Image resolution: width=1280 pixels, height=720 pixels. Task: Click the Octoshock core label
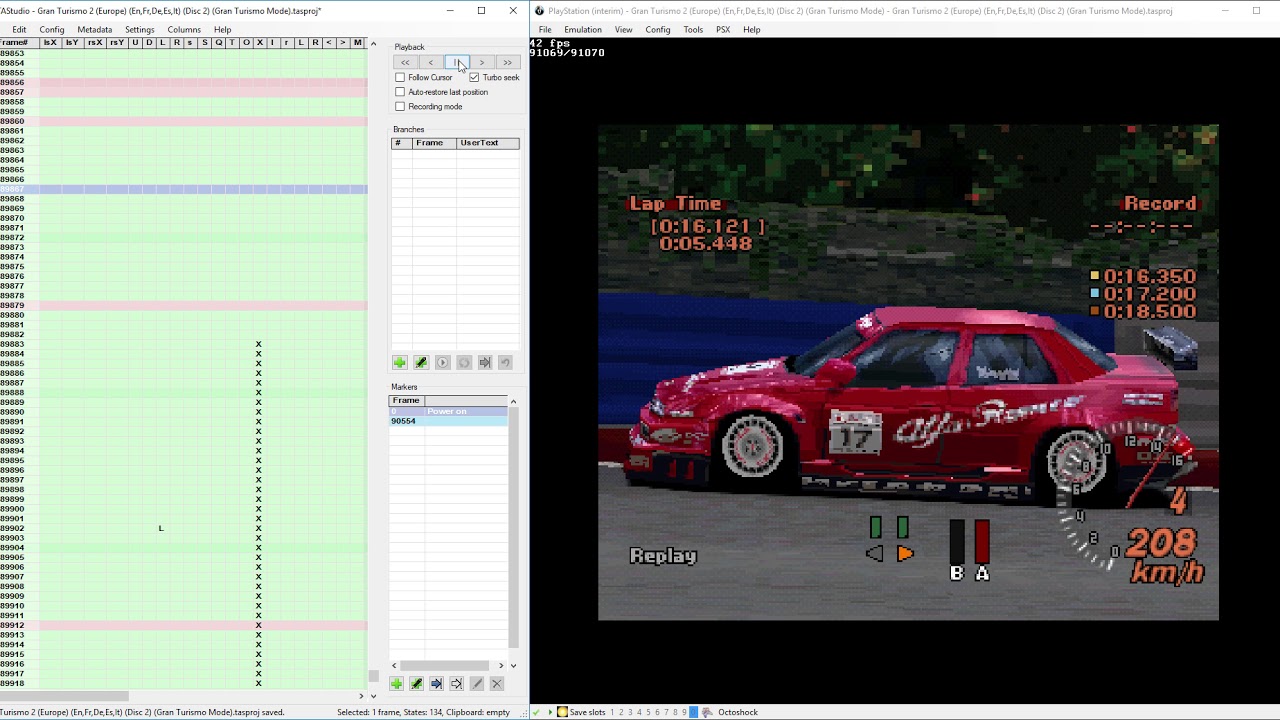[x=737, y=712]
